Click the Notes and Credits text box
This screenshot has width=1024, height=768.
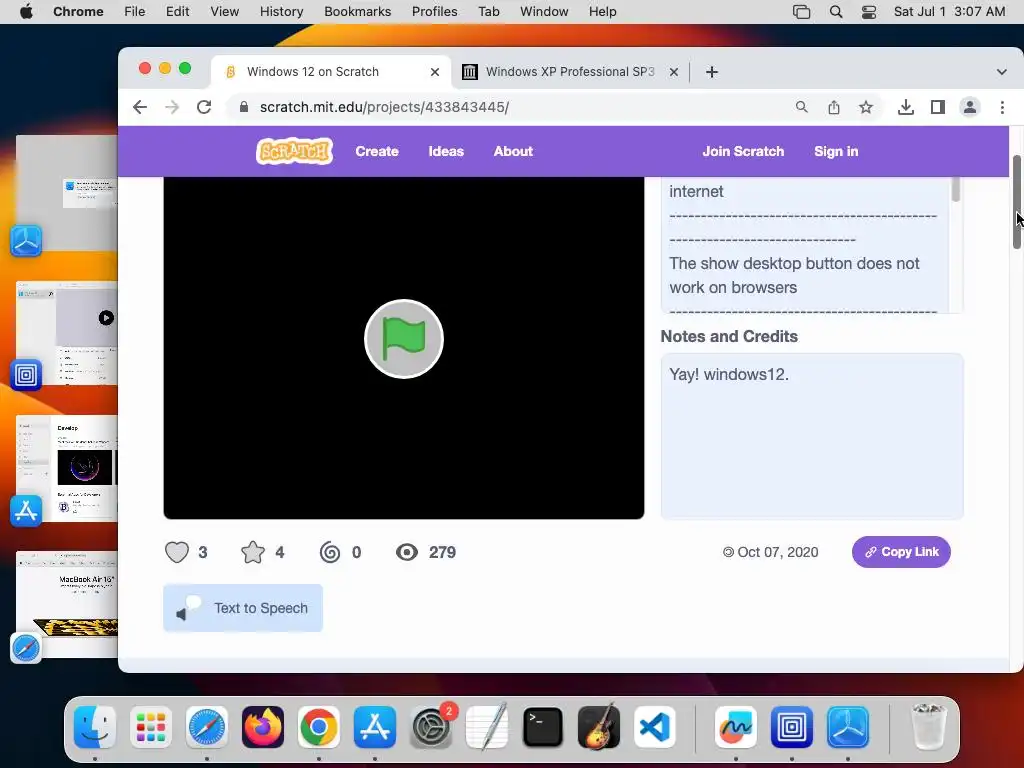(x=812, y=436)
